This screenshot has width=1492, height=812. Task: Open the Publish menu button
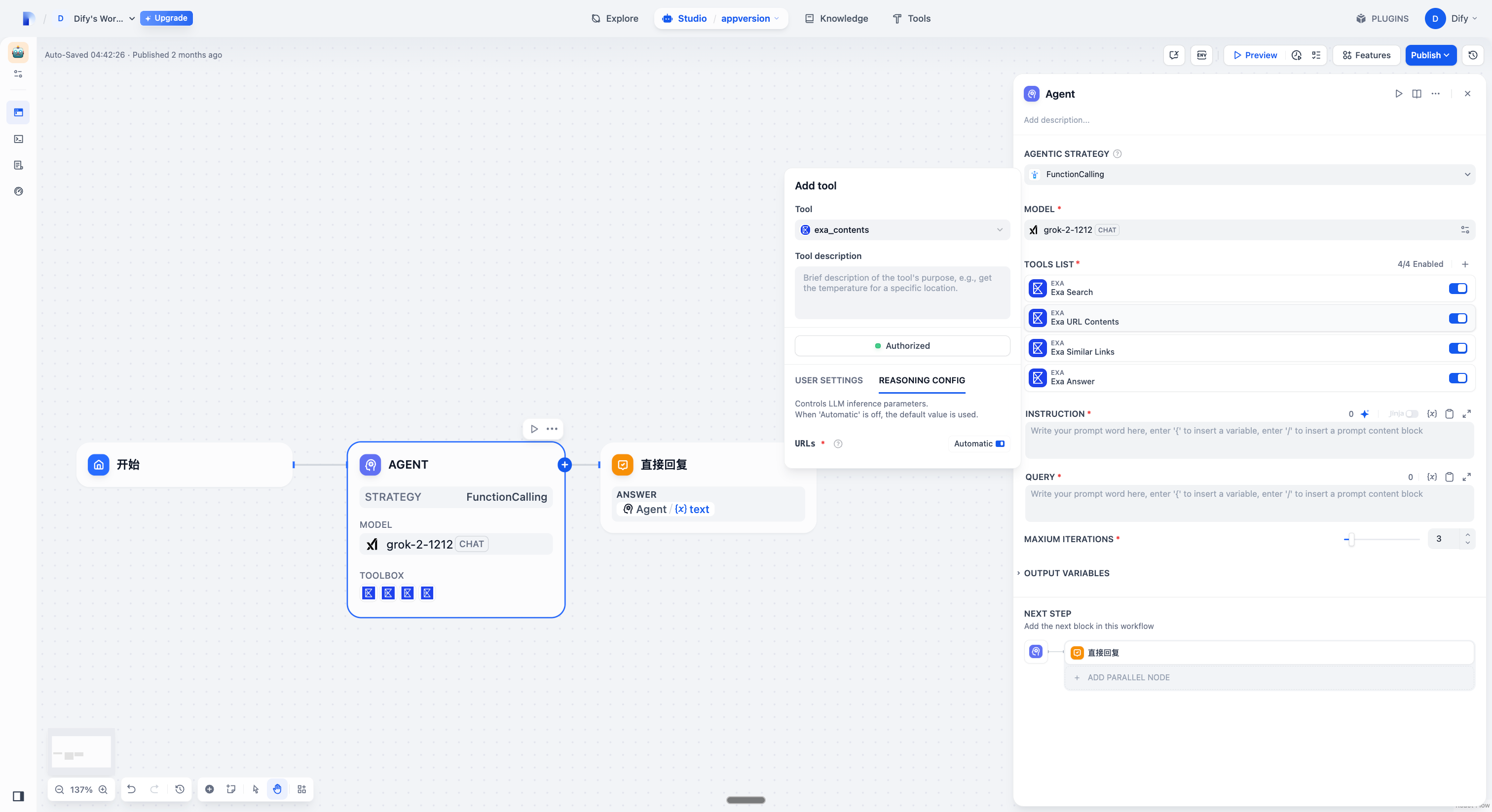(x=1431, y=55)
